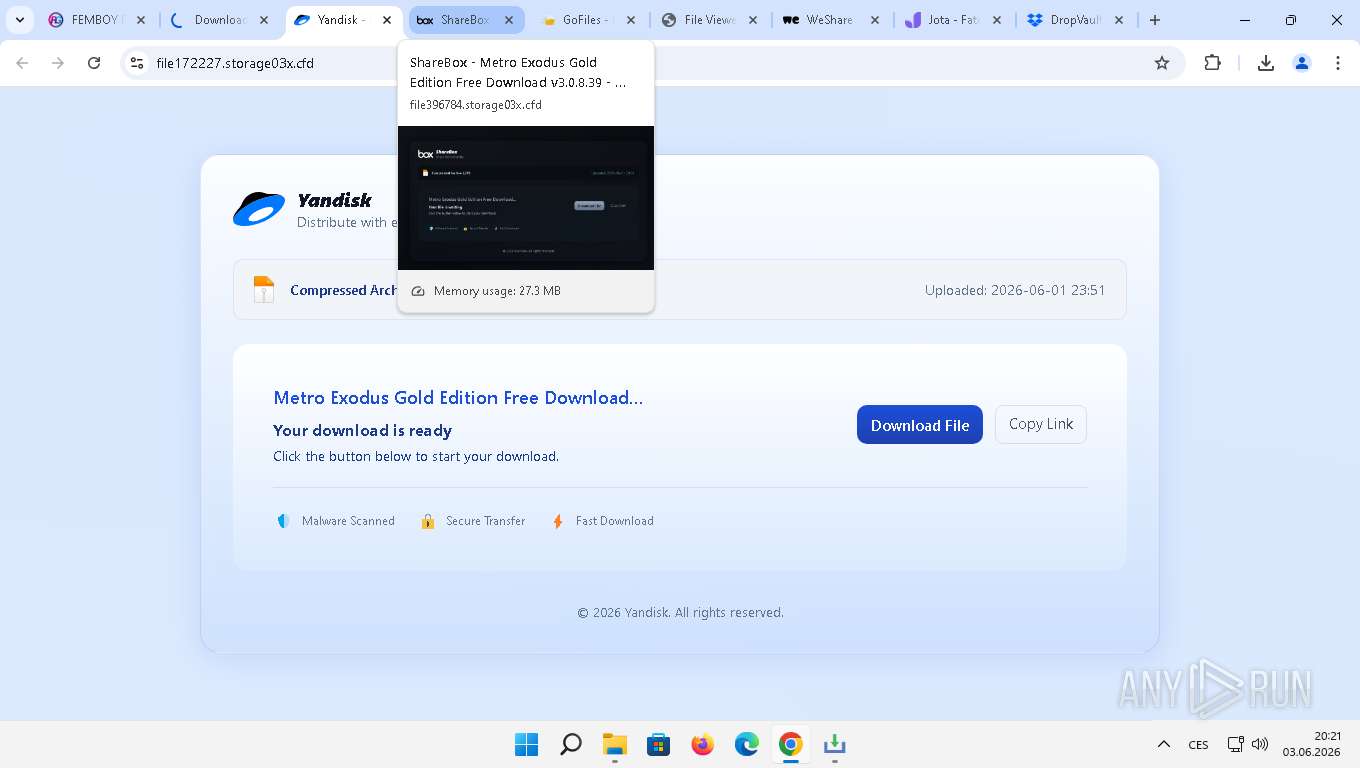The height and width of the screenshot is (768, 1360).
Task: Click the ShareBox tab preview thumbnail
Action: (526, 198)
